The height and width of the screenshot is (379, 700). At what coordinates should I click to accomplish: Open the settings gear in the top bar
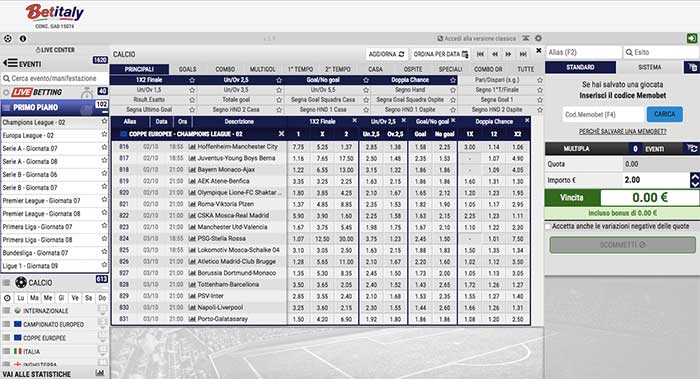pyautogui.click(x=538, y=38)
